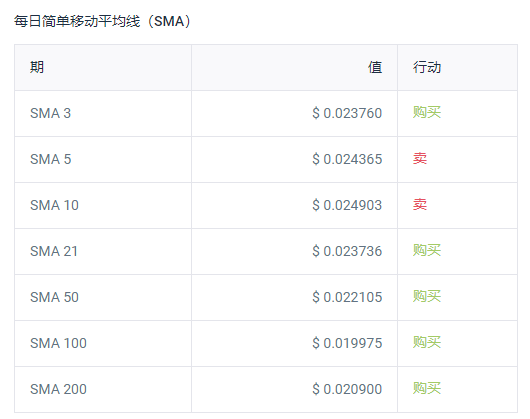
Task: Click the value $ 0.019975
Action: [347, 343]
